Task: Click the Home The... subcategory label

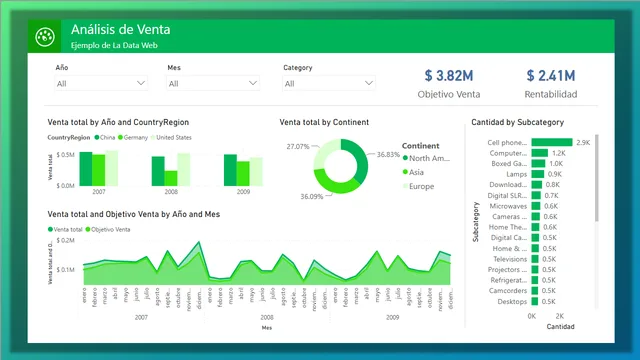Action: click(x=508, y=227)
